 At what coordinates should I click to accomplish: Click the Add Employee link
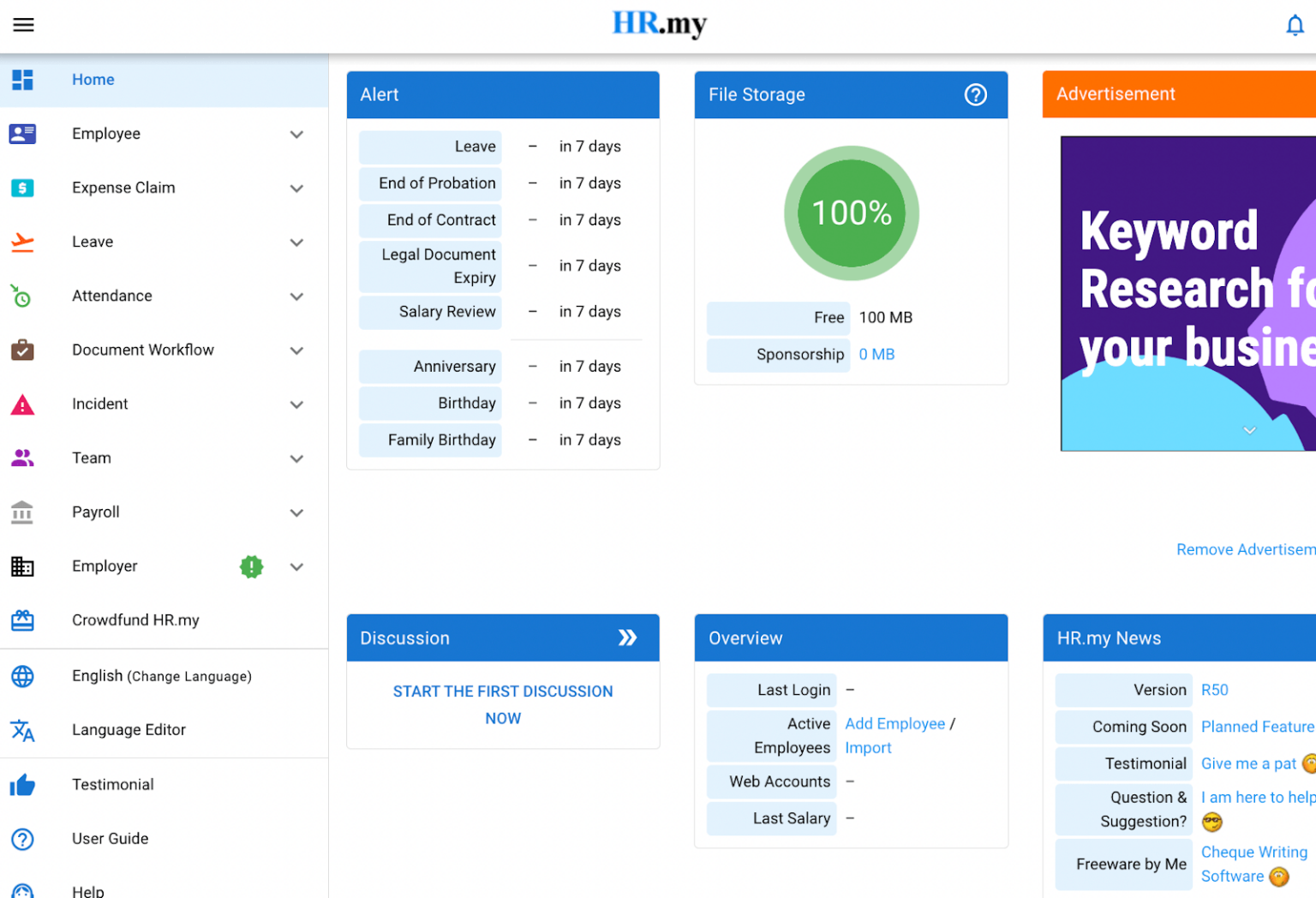point(894,724)
